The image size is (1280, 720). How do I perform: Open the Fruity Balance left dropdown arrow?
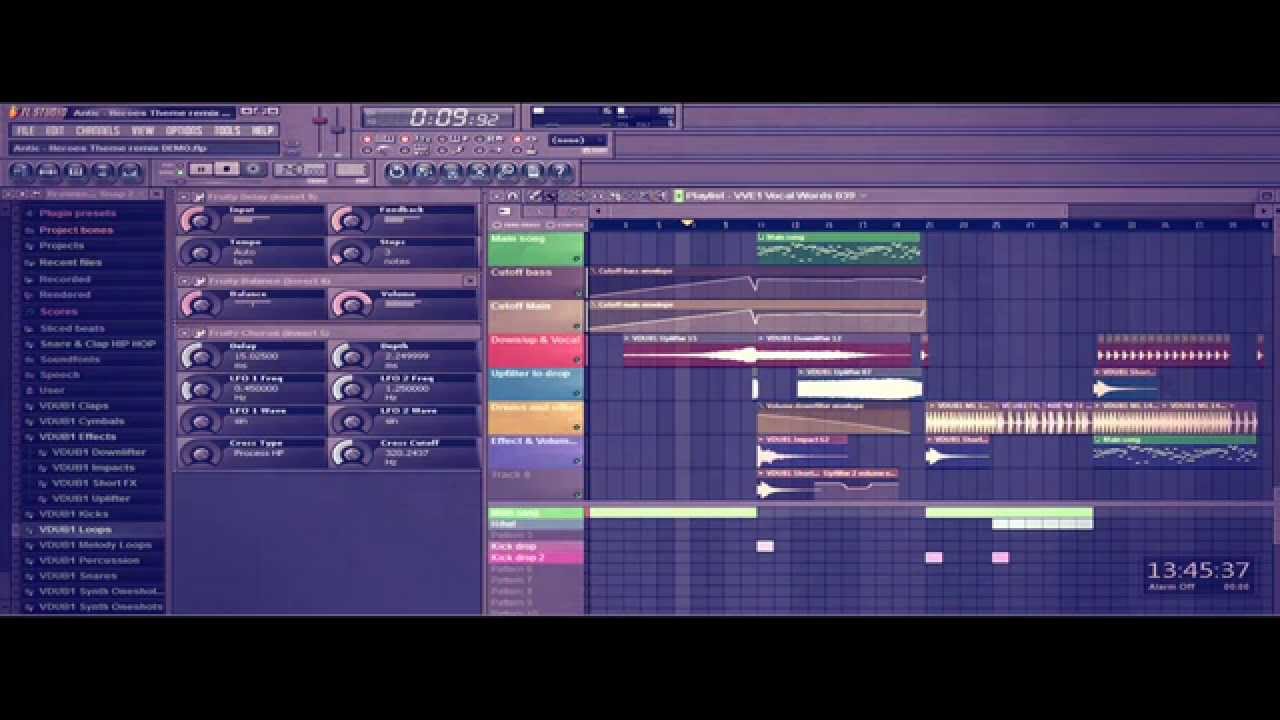coord(184,281)
